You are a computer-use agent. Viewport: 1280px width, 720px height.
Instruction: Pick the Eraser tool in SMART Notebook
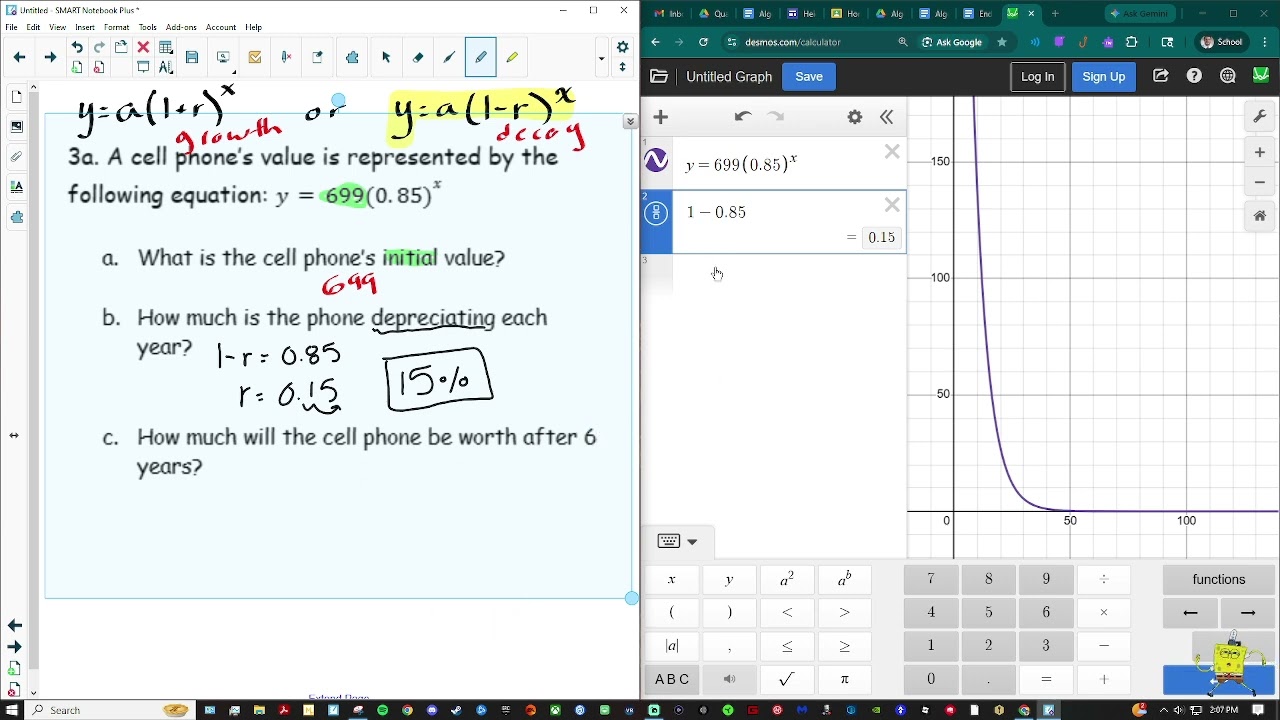point(417,57)
